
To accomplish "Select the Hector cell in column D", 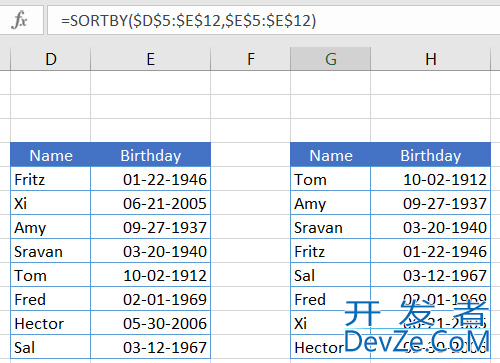I will click(x=51, y=323).
